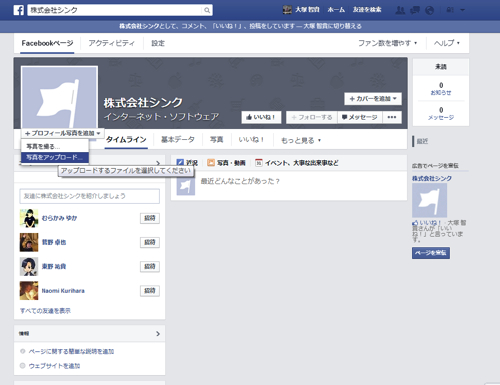Click the 招待 button in the second friend row
500x385 pixels.
150,242
